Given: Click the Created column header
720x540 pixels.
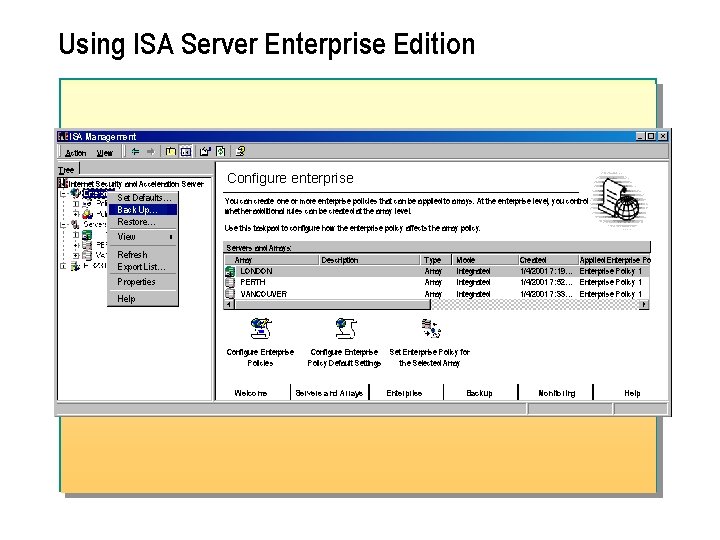Looking at the screenshot, I should point(548,260).
